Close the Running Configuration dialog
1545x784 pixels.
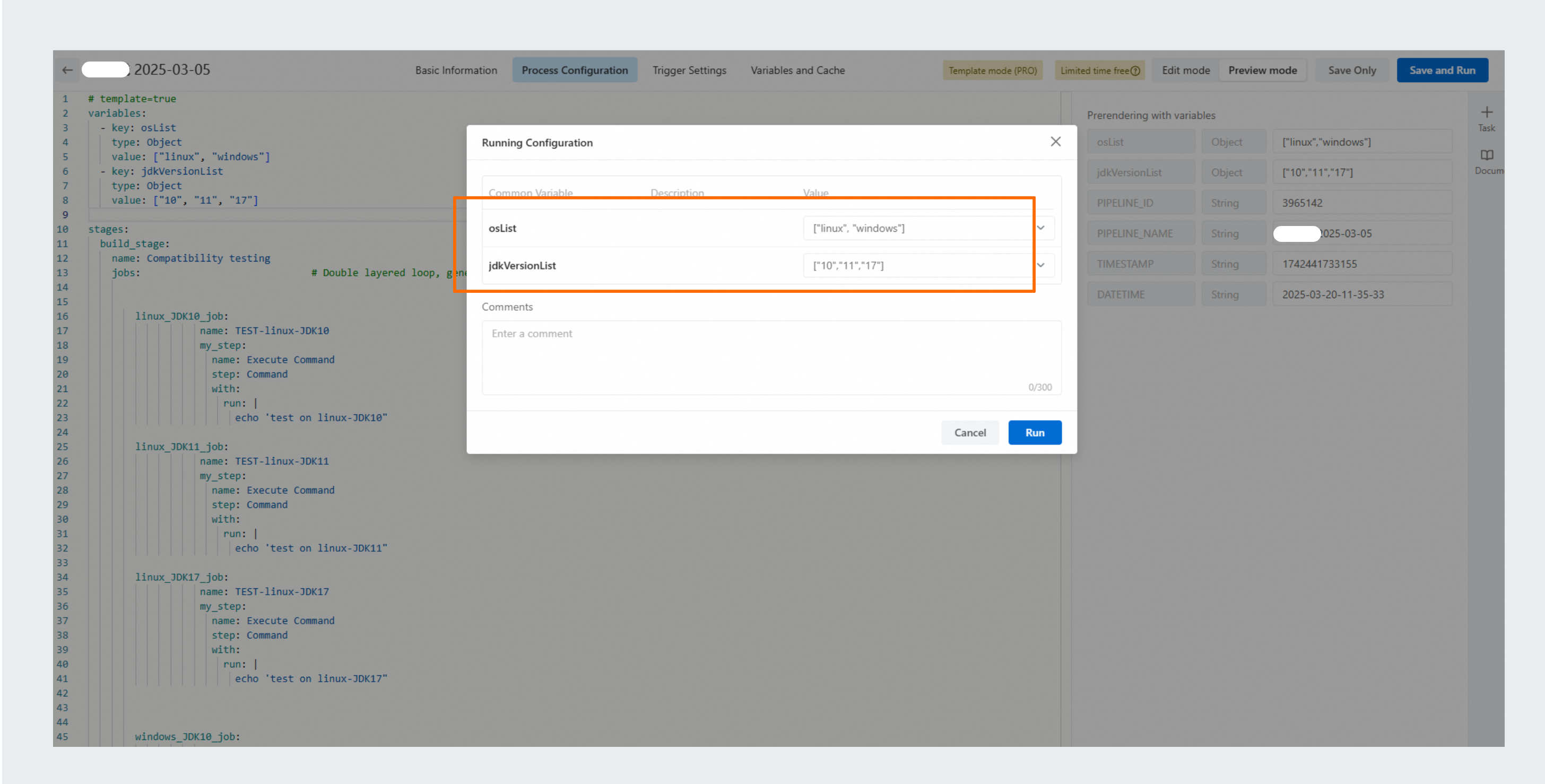coord(1056,142)
